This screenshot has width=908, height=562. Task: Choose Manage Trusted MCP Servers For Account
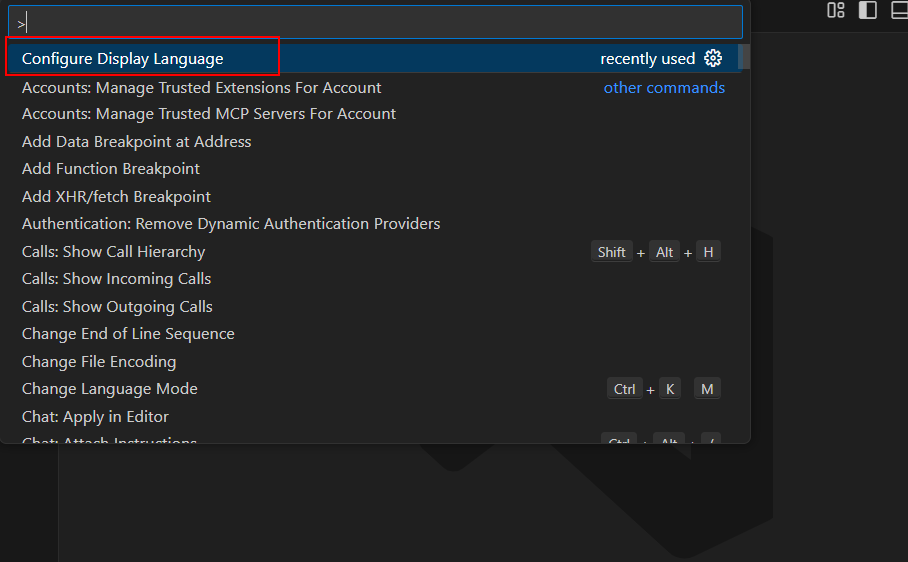(208, 114)
